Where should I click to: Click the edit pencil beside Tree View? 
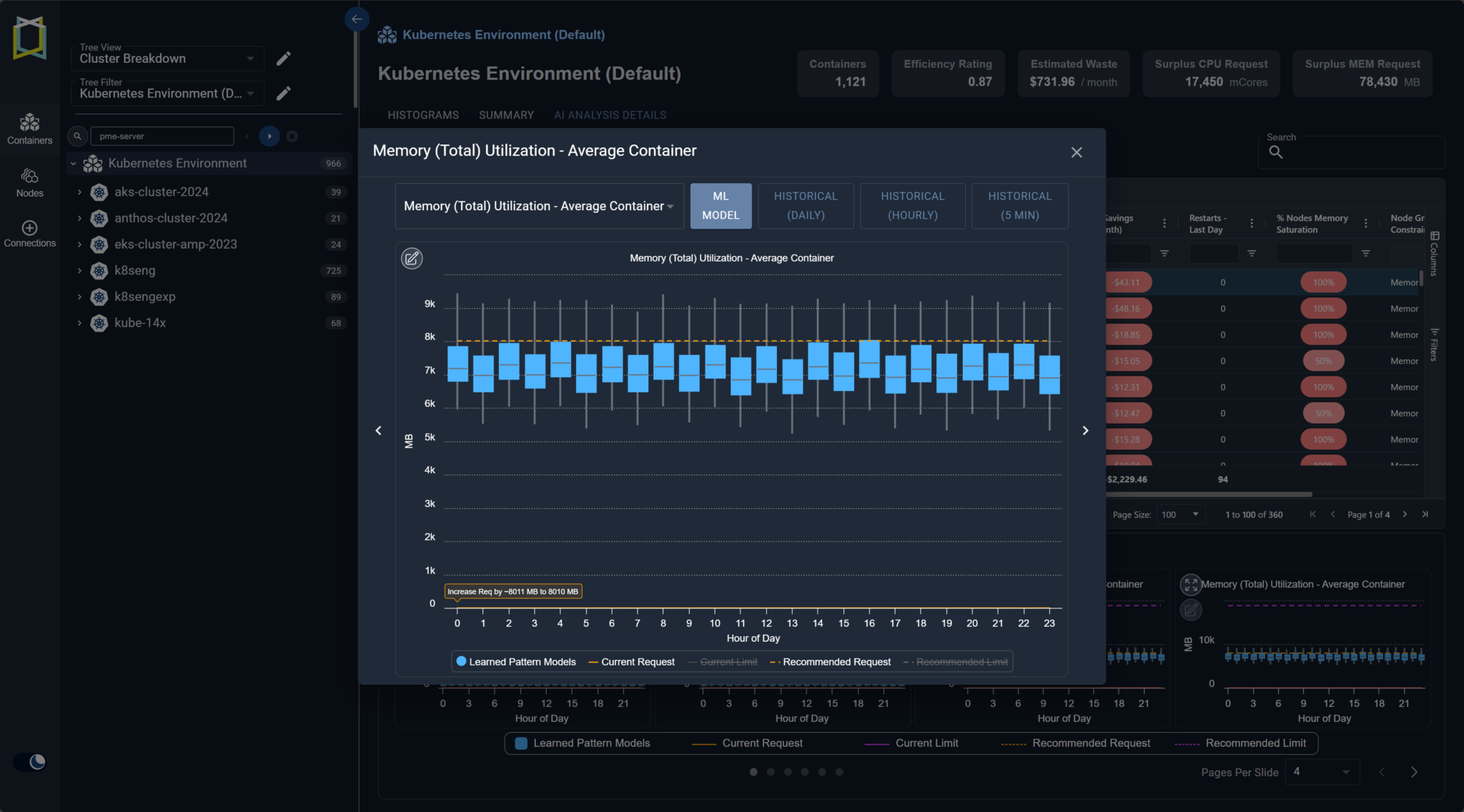point(284,59)
